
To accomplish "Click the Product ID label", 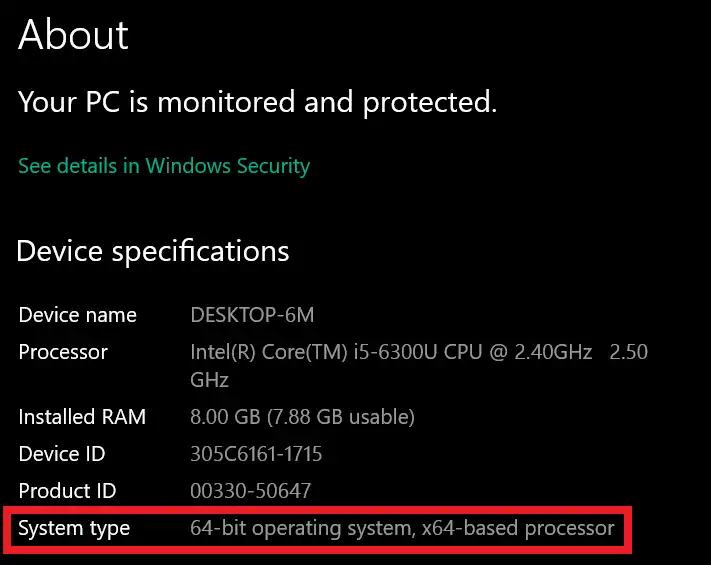I will [67, 491].
